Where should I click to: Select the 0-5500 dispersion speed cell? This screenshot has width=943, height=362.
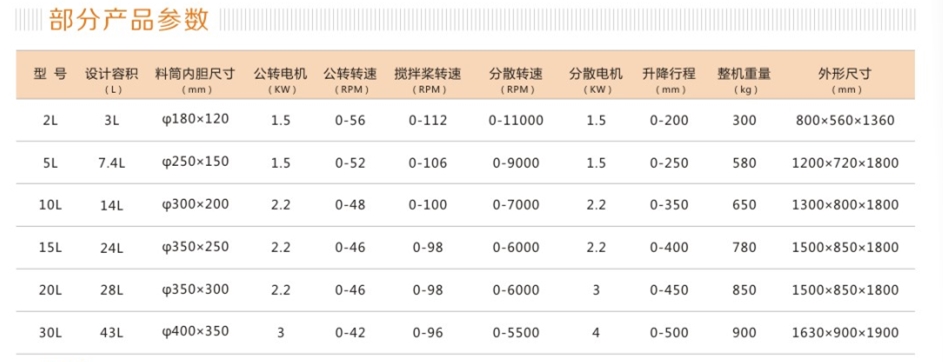tap(516, 333)
